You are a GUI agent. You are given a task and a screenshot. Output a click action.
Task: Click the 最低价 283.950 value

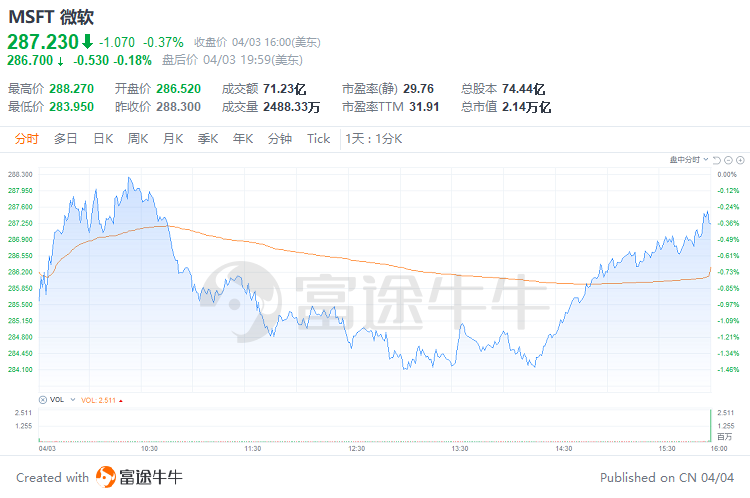[x=71, y=107]
